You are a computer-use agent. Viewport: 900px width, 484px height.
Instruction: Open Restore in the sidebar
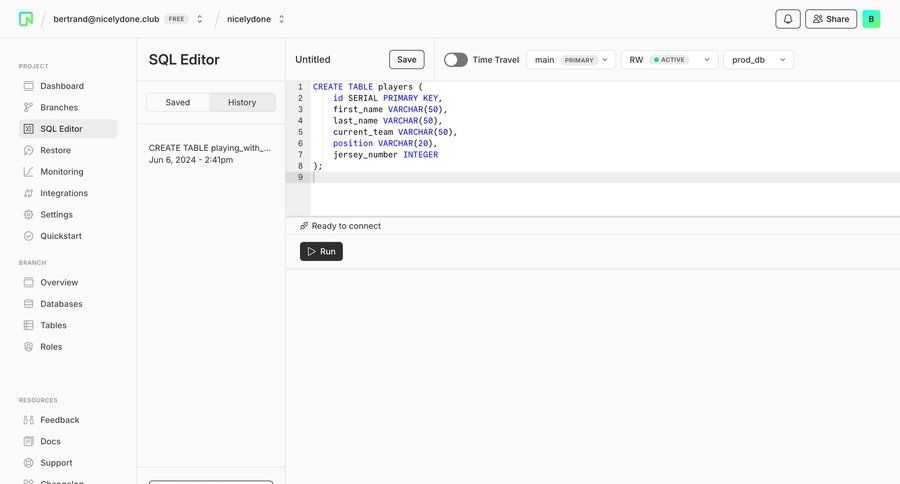(x=68, y=150)
